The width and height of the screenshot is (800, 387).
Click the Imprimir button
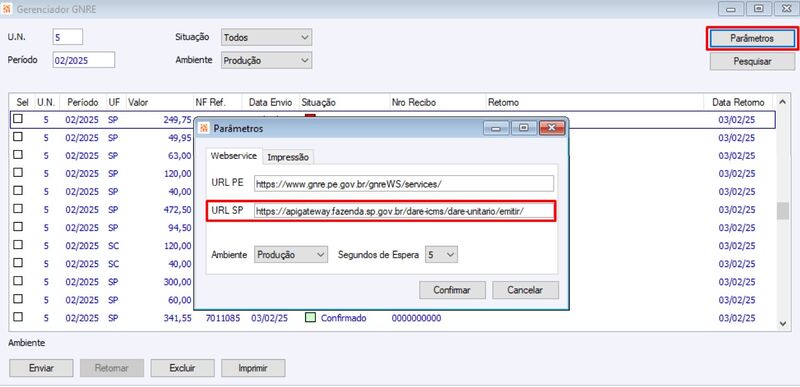[253, 368]
